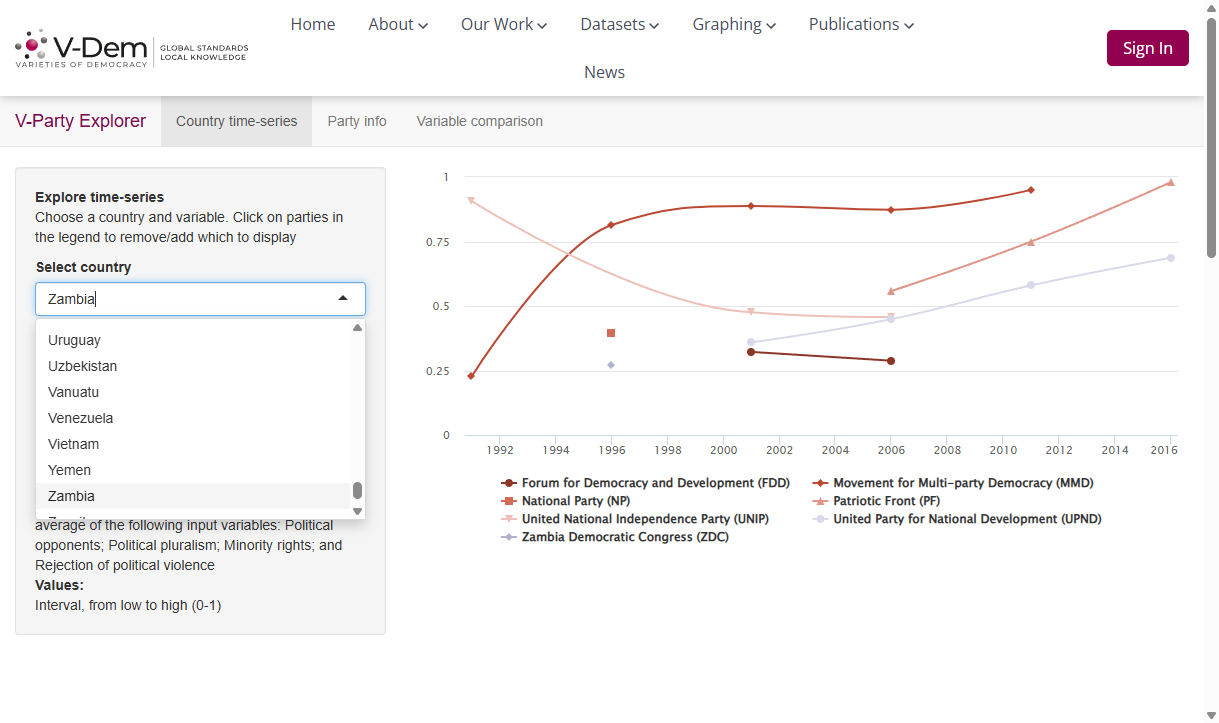Click the Patriotic Front 2016 data point

[x=1171, y=182]
